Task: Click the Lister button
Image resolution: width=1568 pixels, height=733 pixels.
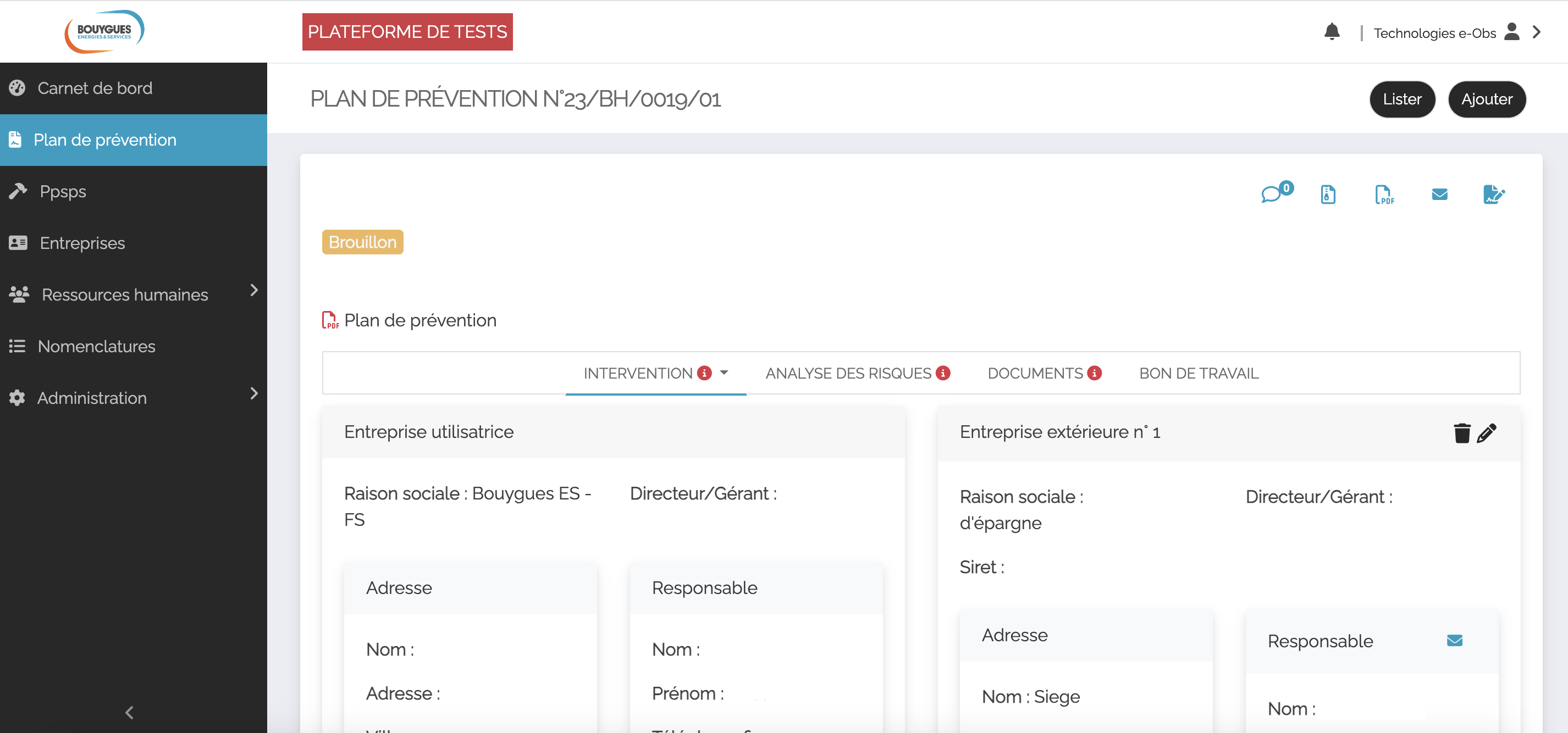Action: 1402,99
